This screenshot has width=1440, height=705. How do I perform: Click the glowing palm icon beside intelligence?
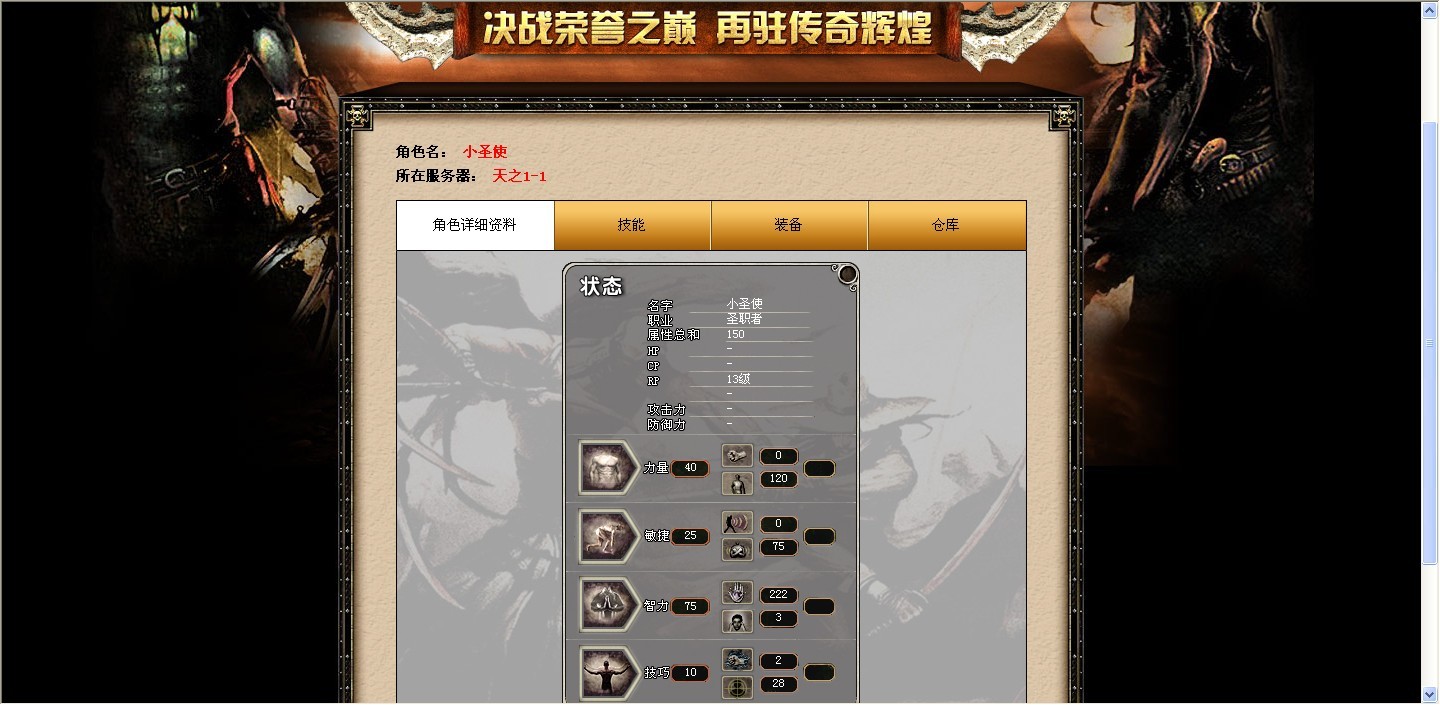(x=737, y=593)
